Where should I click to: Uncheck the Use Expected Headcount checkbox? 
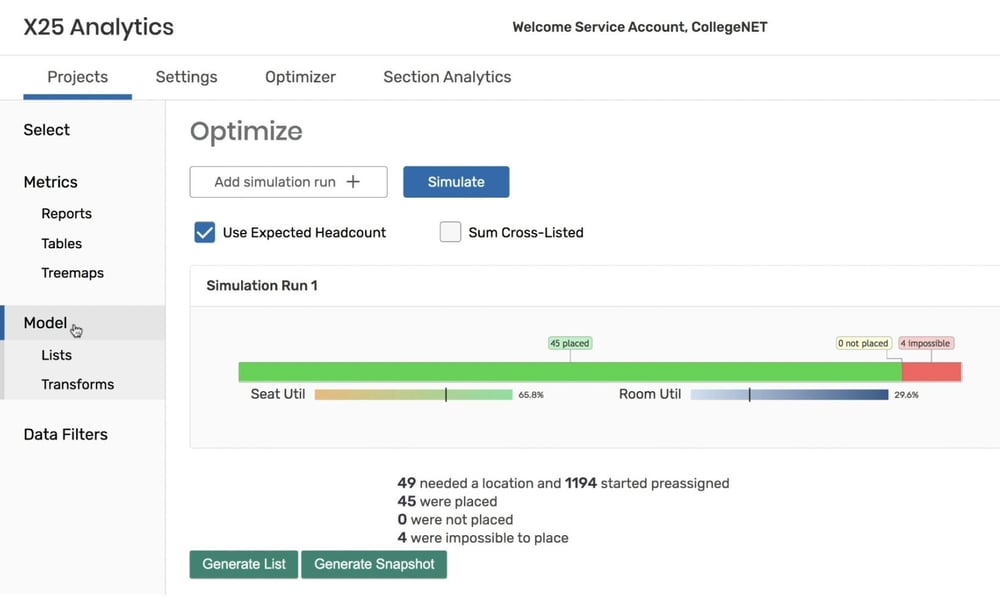pyautogui.click(x=205, y=233)
